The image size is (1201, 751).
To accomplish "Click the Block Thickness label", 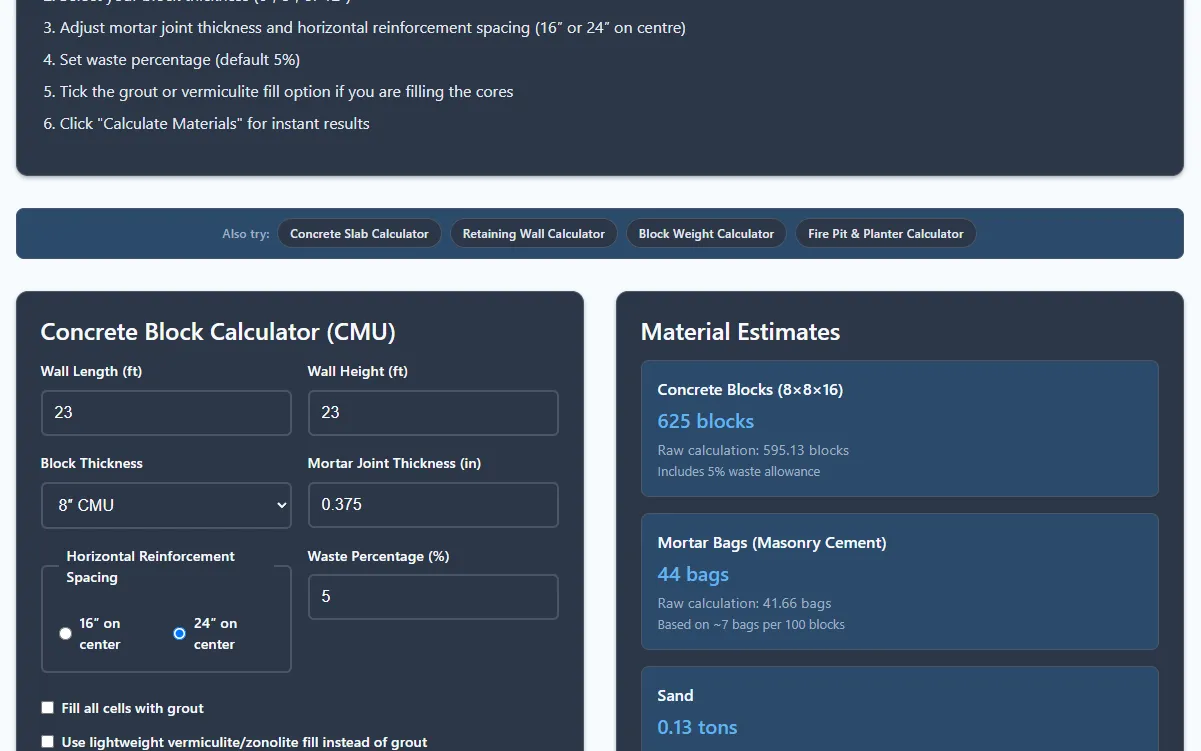I will [x=91, y=463].
